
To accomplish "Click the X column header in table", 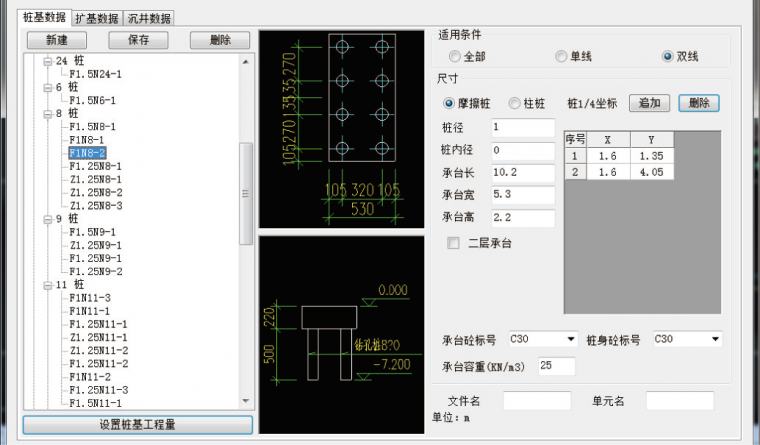I will tap(608, 140).
